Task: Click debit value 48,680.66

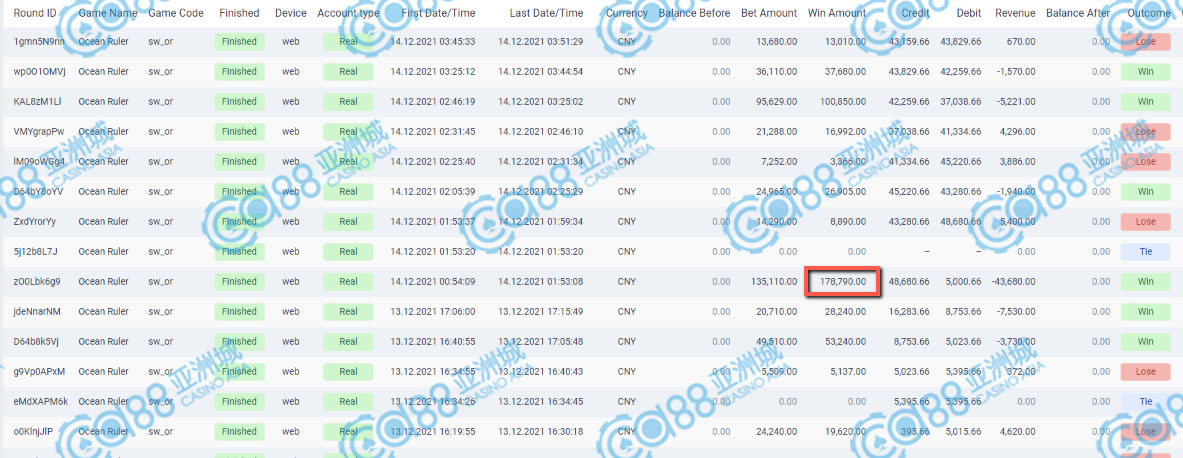Action: [x=960, y=221]
